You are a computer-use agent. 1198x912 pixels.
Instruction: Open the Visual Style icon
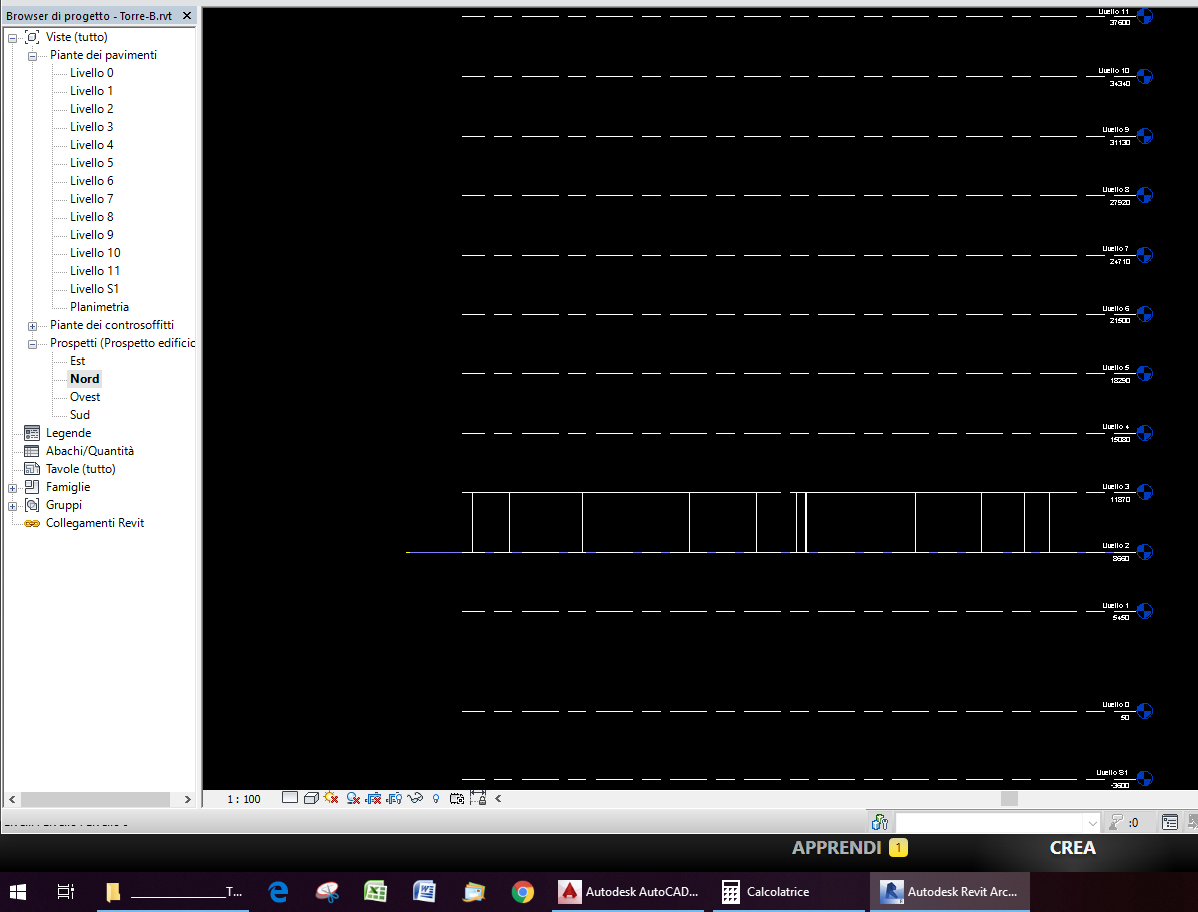click(311, 798)
